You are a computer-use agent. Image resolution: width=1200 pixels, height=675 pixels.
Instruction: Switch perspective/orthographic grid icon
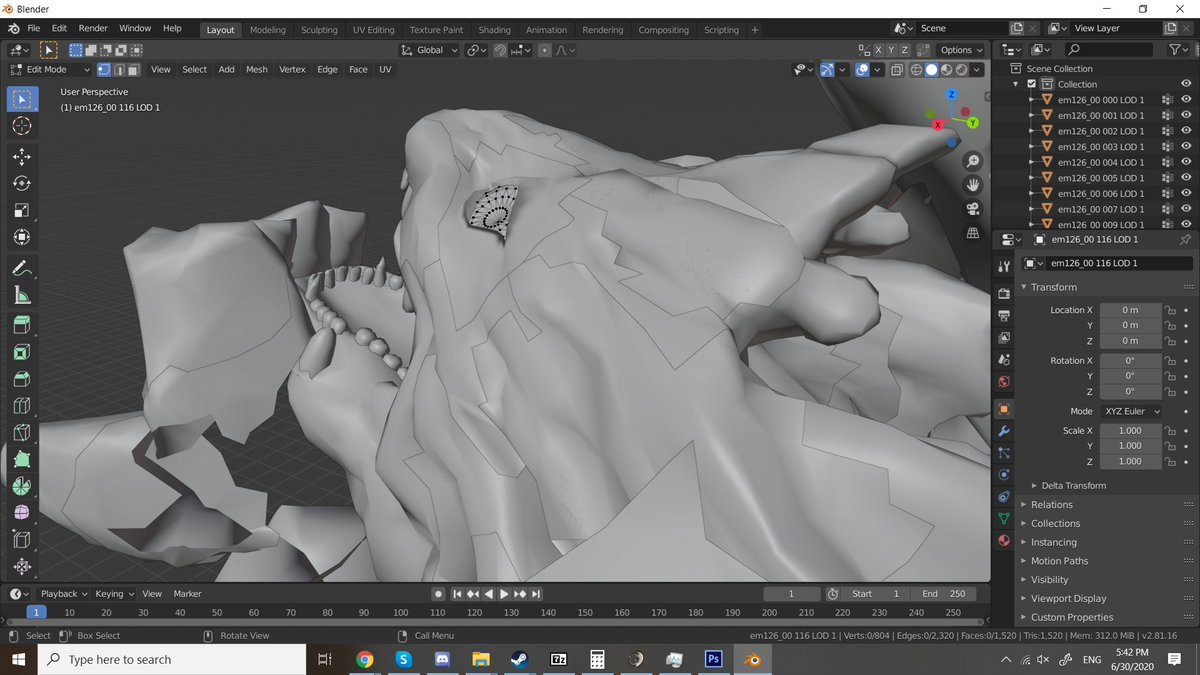(x=972, y=233)
